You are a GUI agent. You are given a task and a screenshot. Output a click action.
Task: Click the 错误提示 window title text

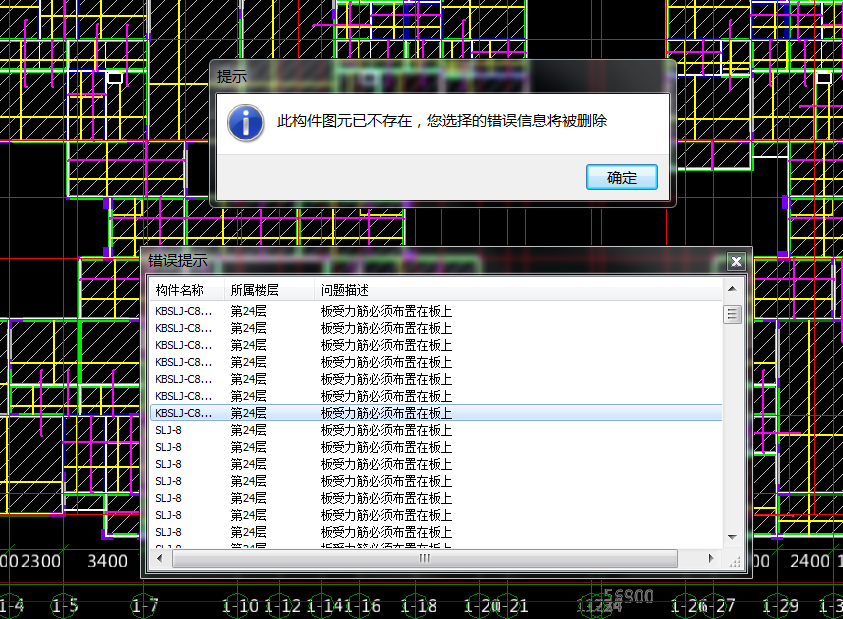(x=178, y=261)
